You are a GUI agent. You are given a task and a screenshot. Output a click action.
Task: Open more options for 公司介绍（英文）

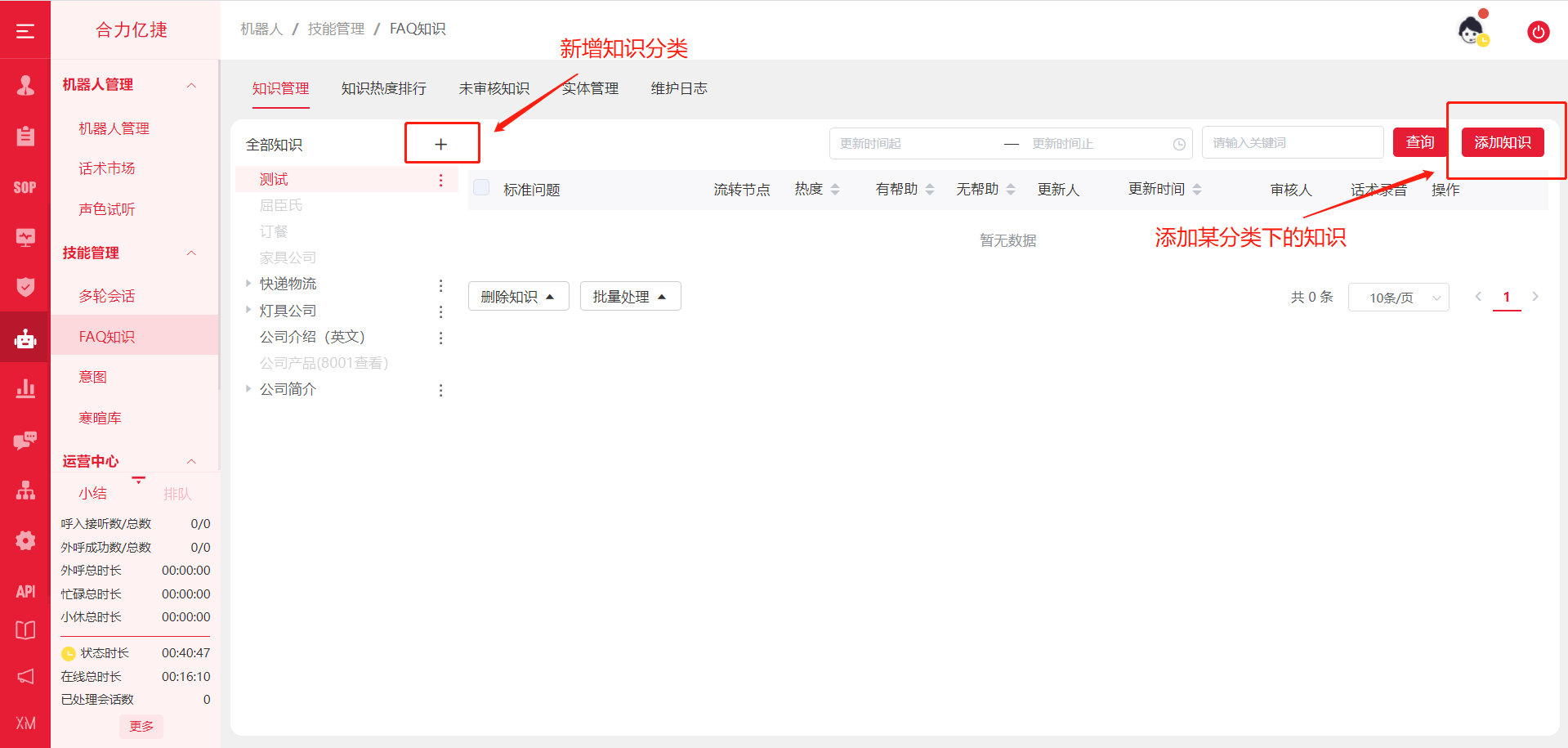point(441,338)
